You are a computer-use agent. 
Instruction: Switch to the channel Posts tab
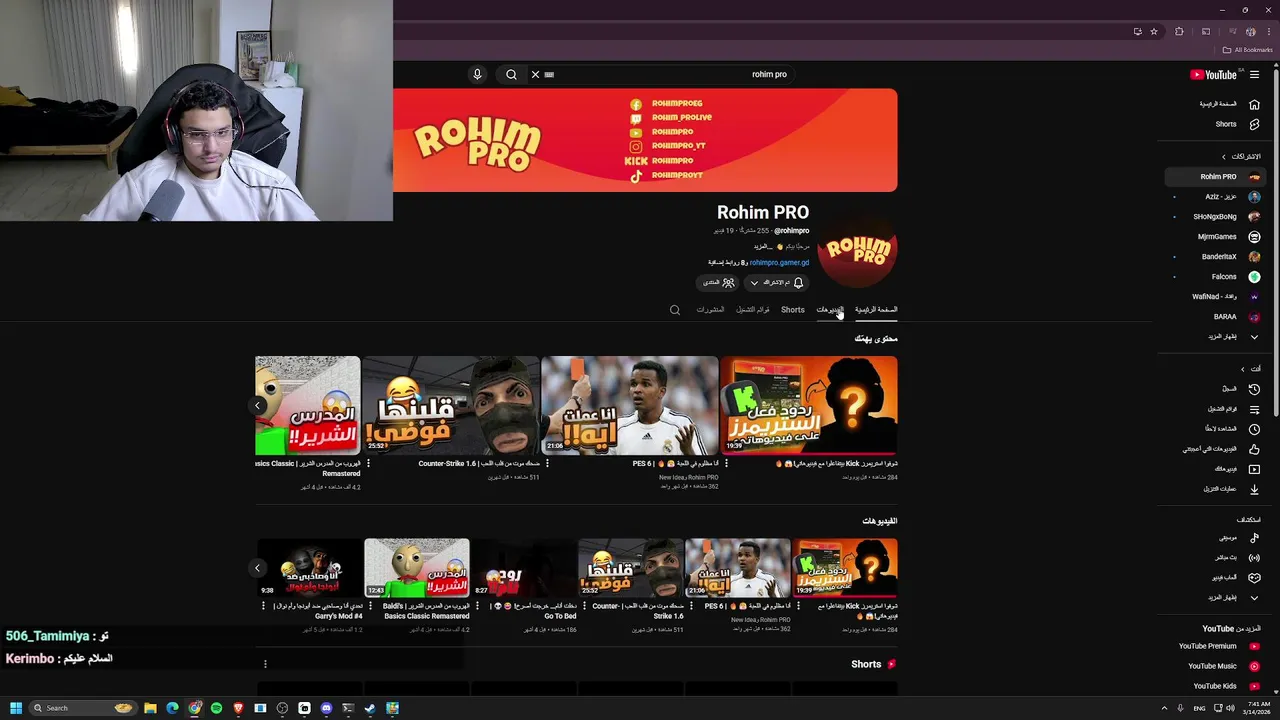(710, 310)
